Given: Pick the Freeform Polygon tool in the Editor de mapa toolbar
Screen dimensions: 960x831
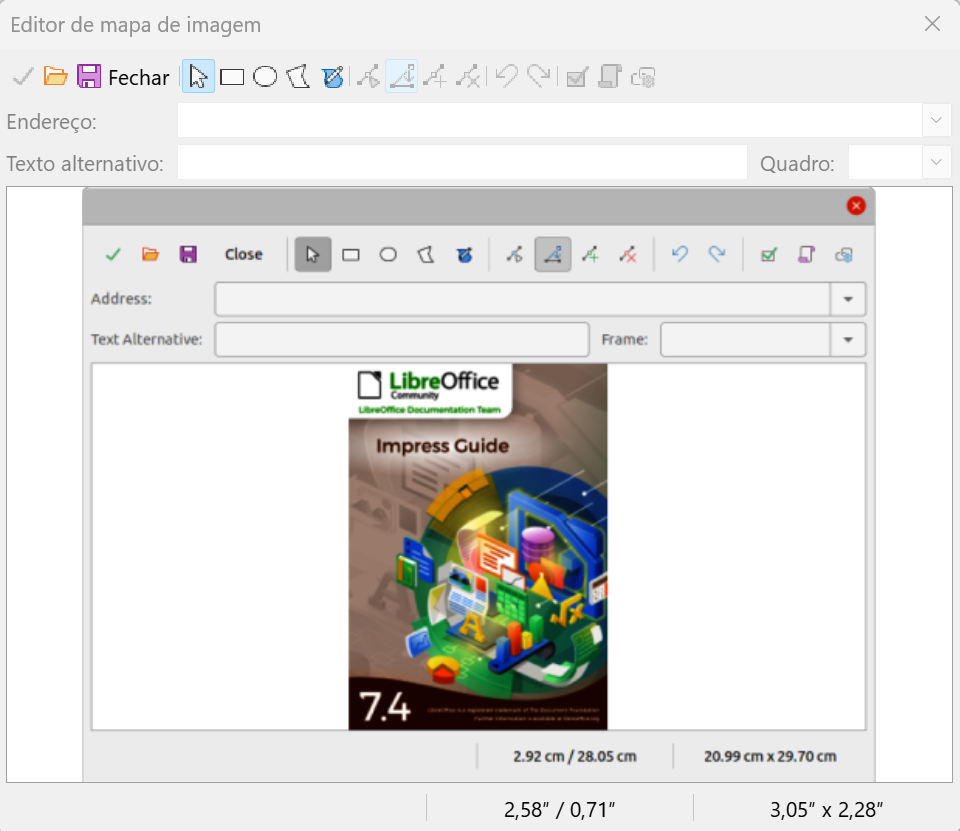Looking at the screenshot, I should pos(332,77).
